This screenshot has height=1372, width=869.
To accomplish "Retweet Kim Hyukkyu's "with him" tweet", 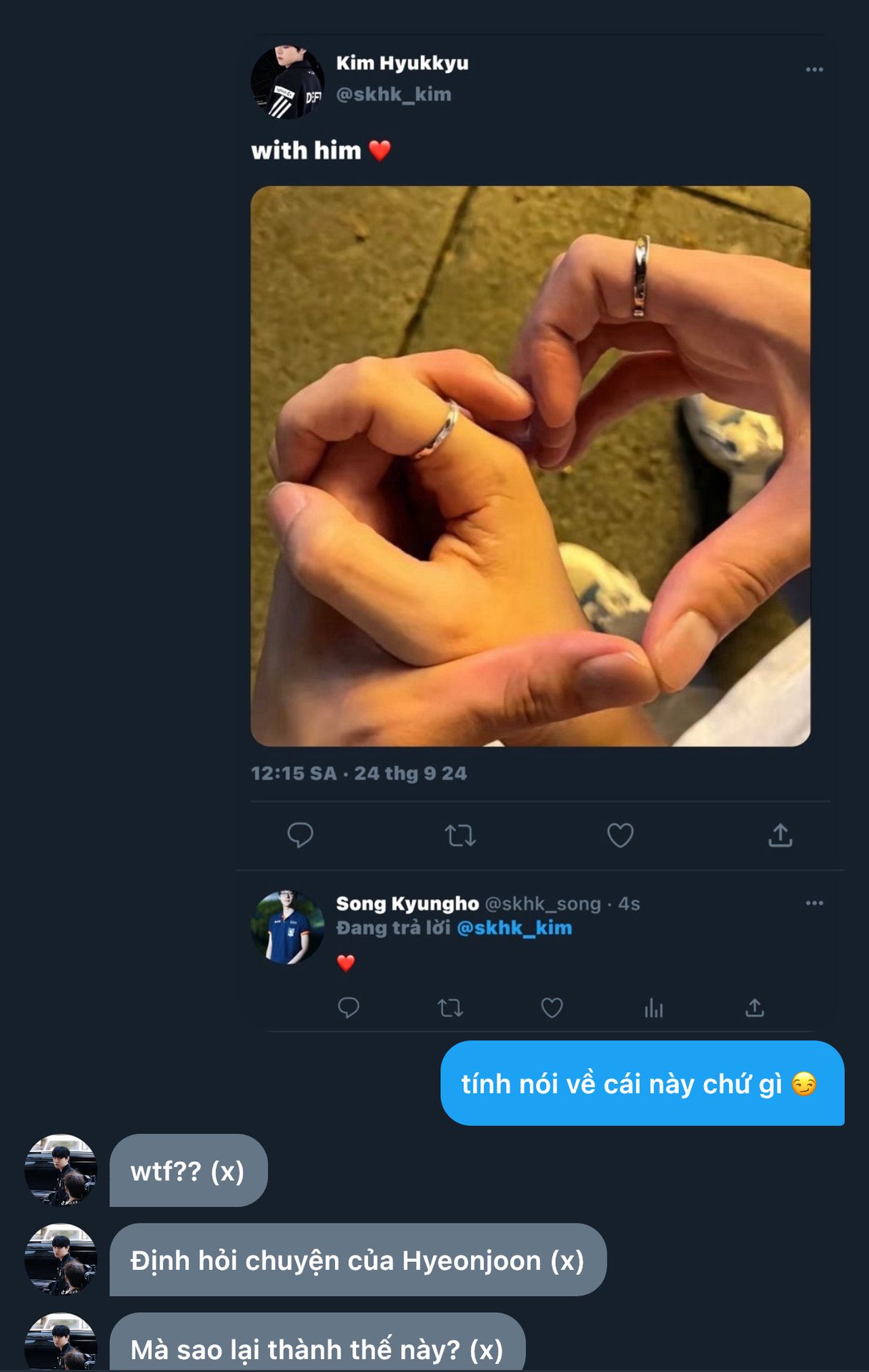I will pos(460,835).
